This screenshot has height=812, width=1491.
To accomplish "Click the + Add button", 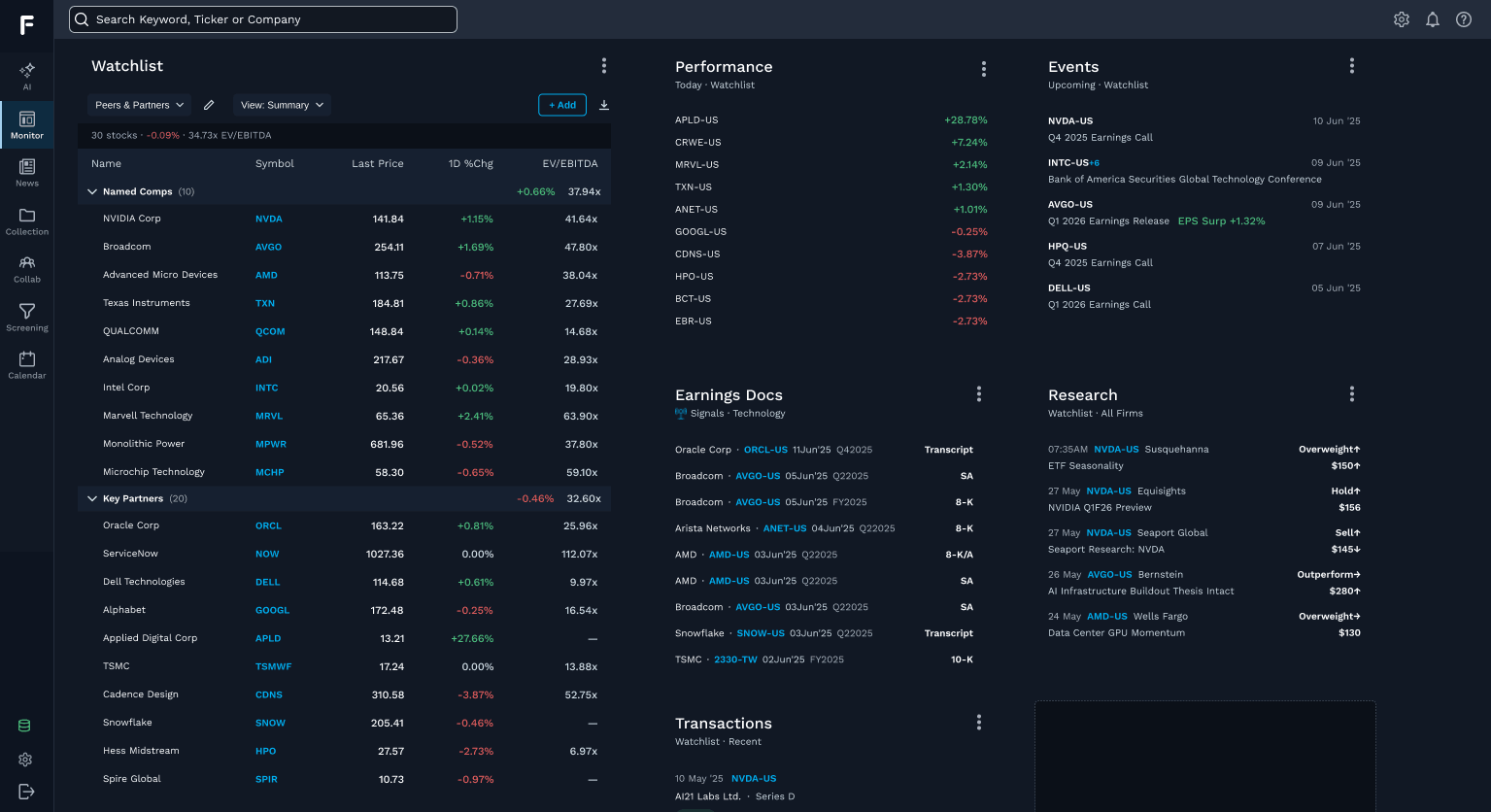I will pos(562,105).
